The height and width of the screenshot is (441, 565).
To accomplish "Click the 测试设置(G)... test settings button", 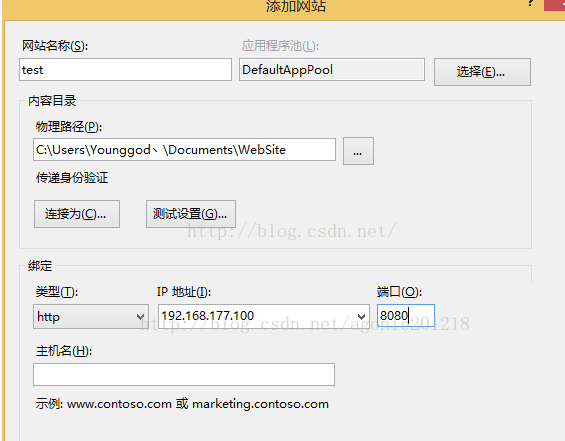I will point(191,214).
